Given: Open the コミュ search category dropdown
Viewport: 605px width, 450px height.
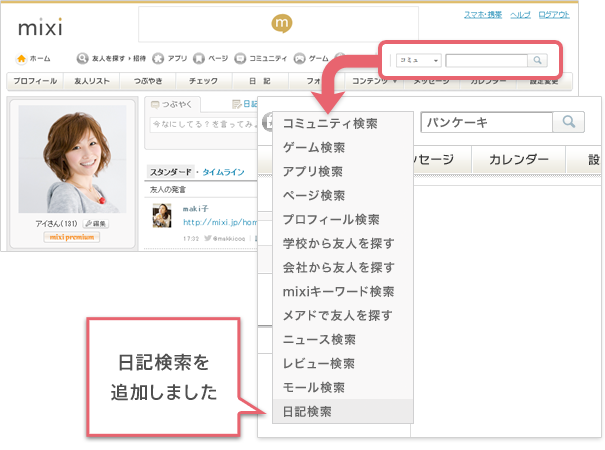Looking at the screenshot, I should point(419,60).
